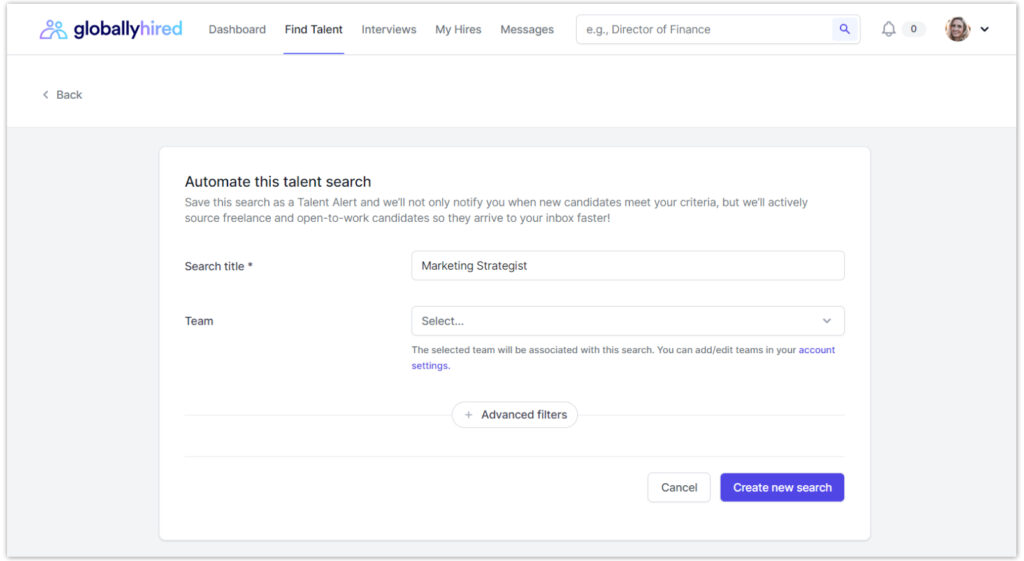Click the globallyhired logo icon
This screenshot has width=1024, height=561.
coord(53,29)
